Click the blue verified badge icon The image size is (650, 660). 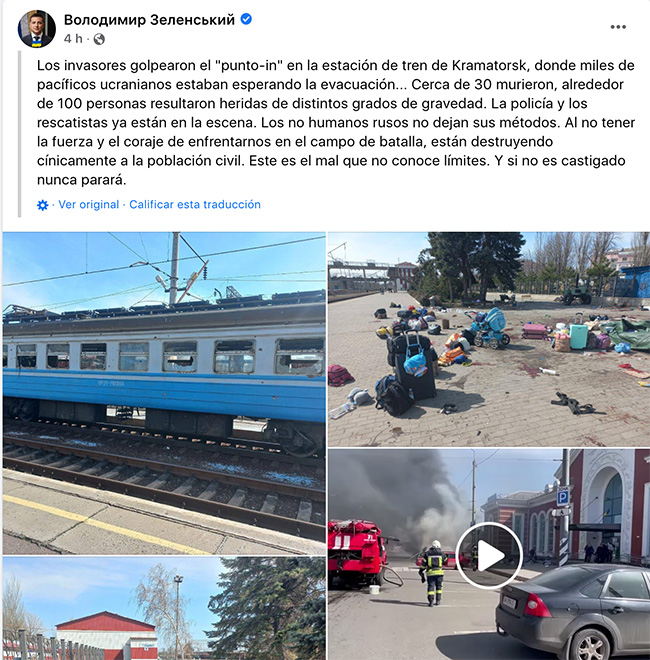point(246,19)
